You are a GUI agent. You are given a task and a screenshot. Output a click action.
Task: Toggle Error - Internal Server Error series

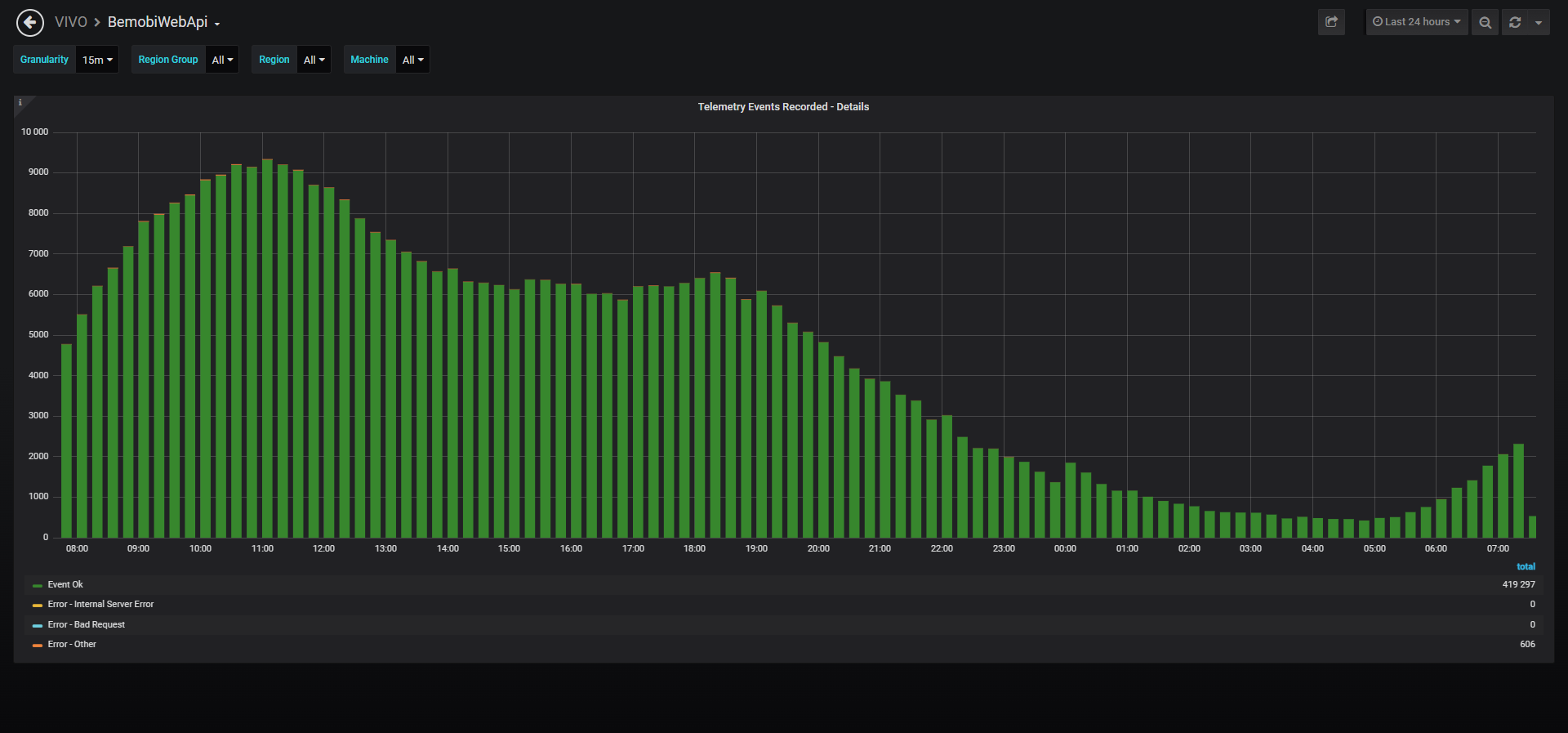click(x=100, y=604)
